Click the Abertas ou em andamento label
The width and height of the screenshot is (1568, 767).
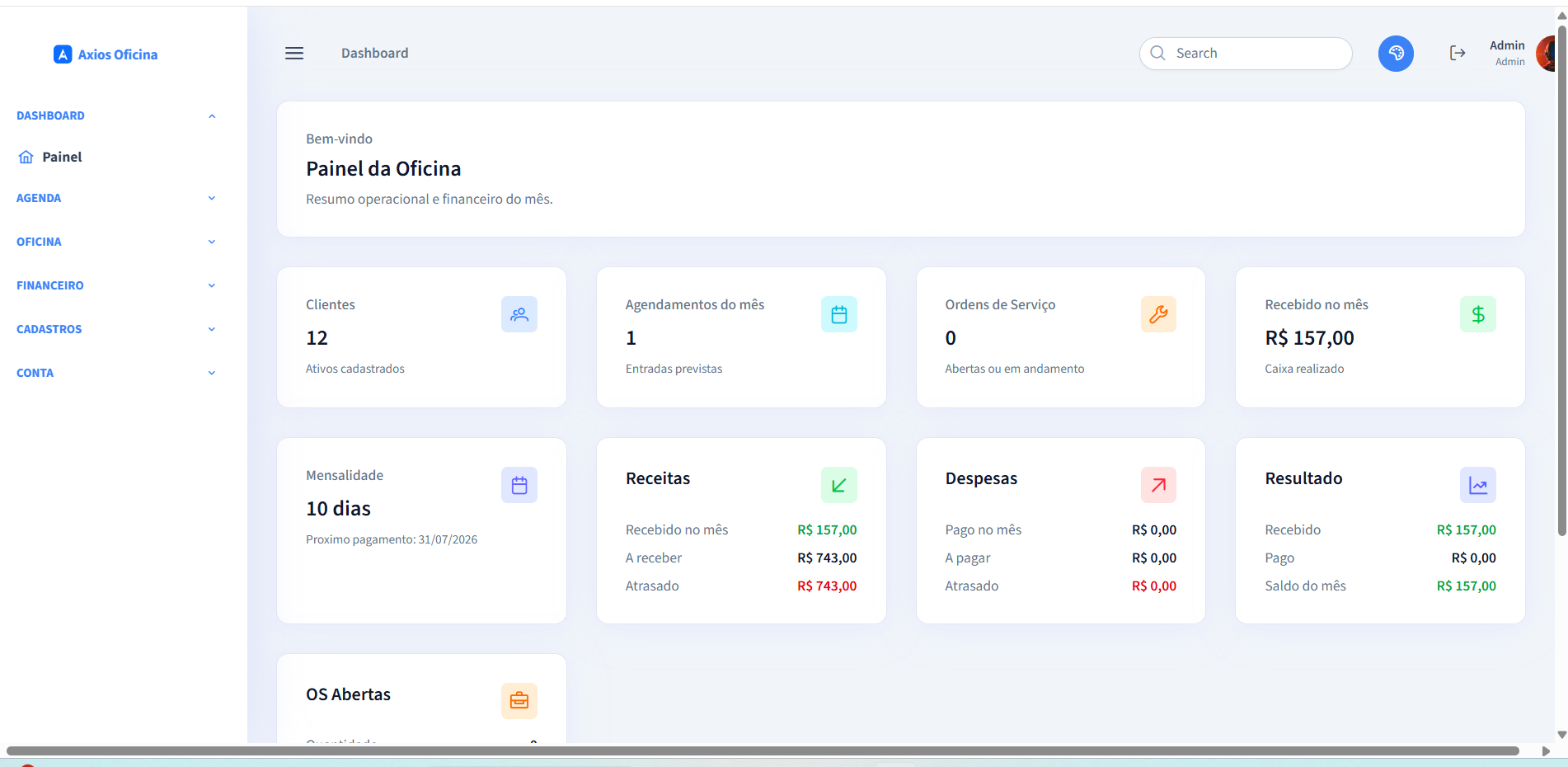[x=1014, y=369]
